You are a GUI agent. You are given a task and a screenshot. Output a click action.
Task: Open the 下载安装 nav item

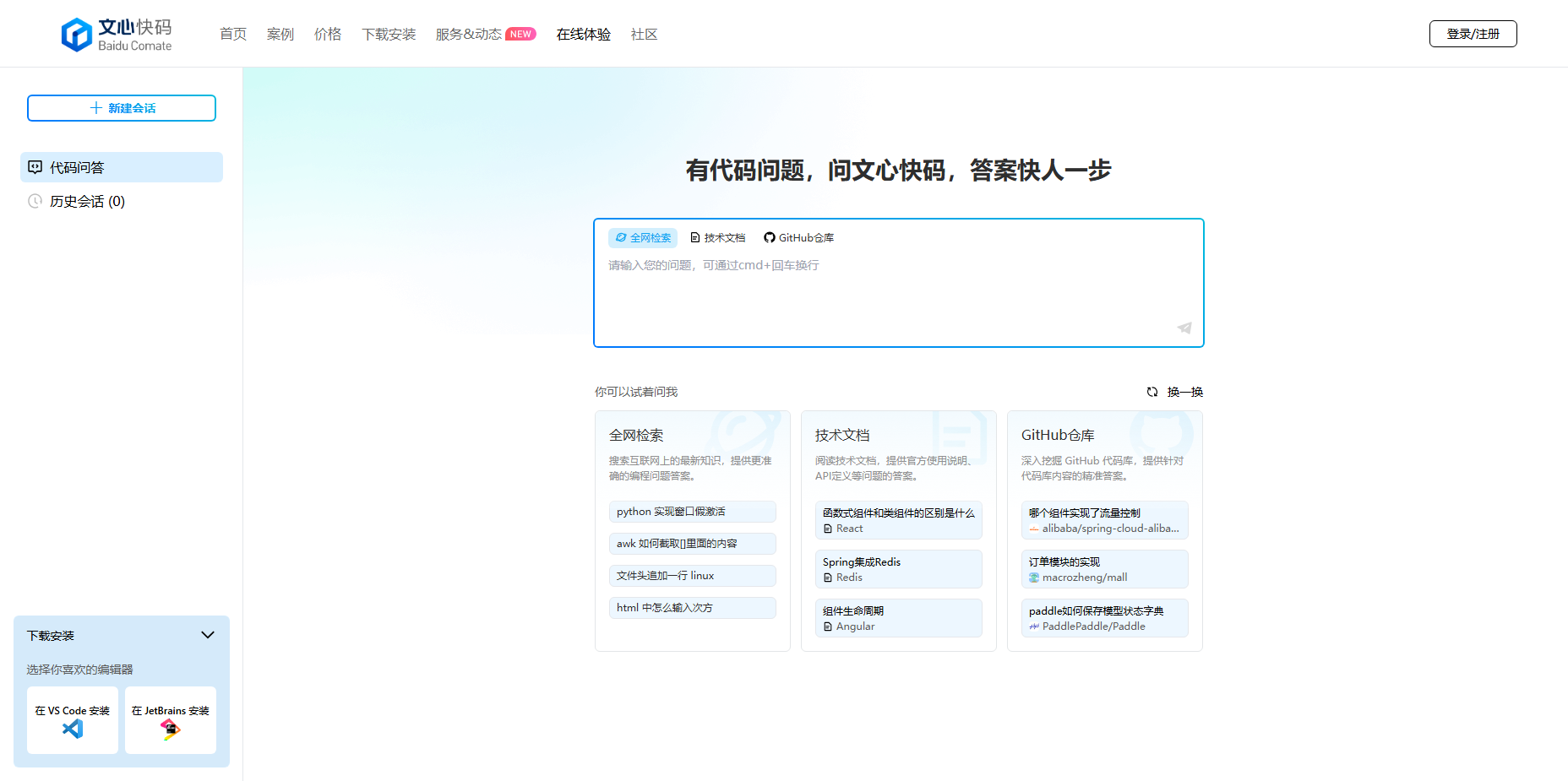(389, 35)
